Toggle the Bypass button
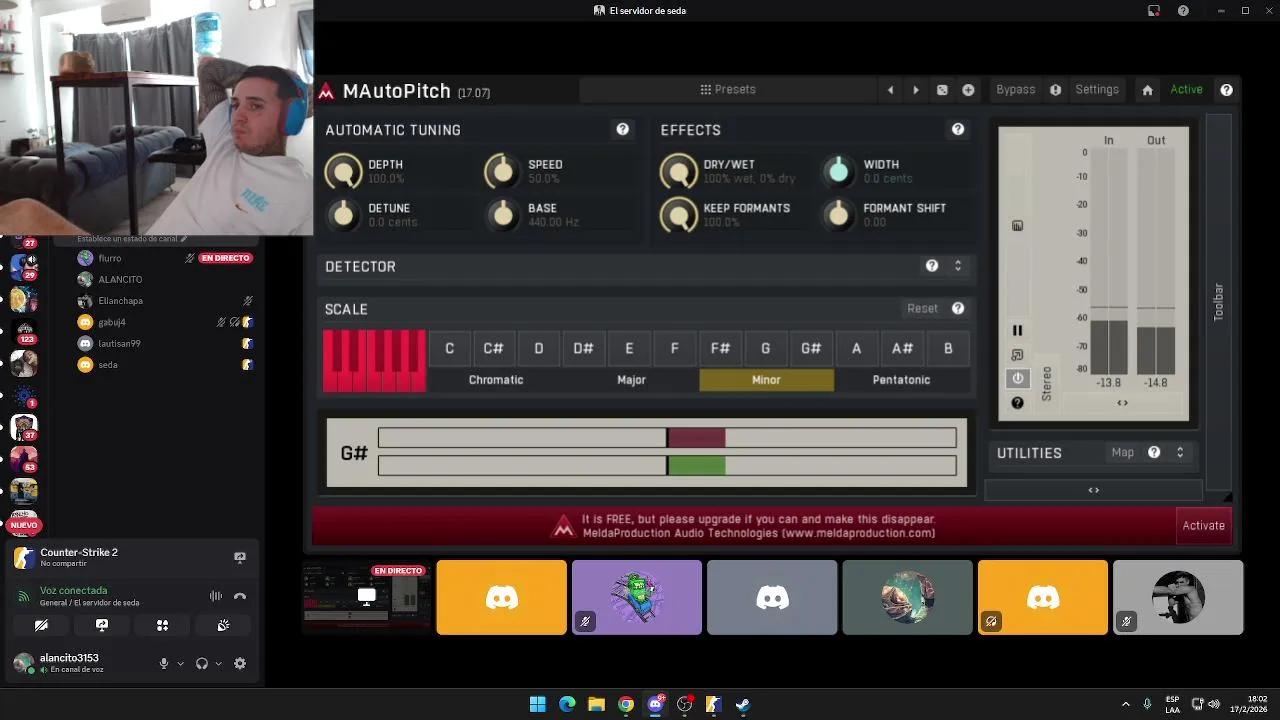Image resolution: width=1280 pixels, height=720 pixels. click(x=1015, y=90)
